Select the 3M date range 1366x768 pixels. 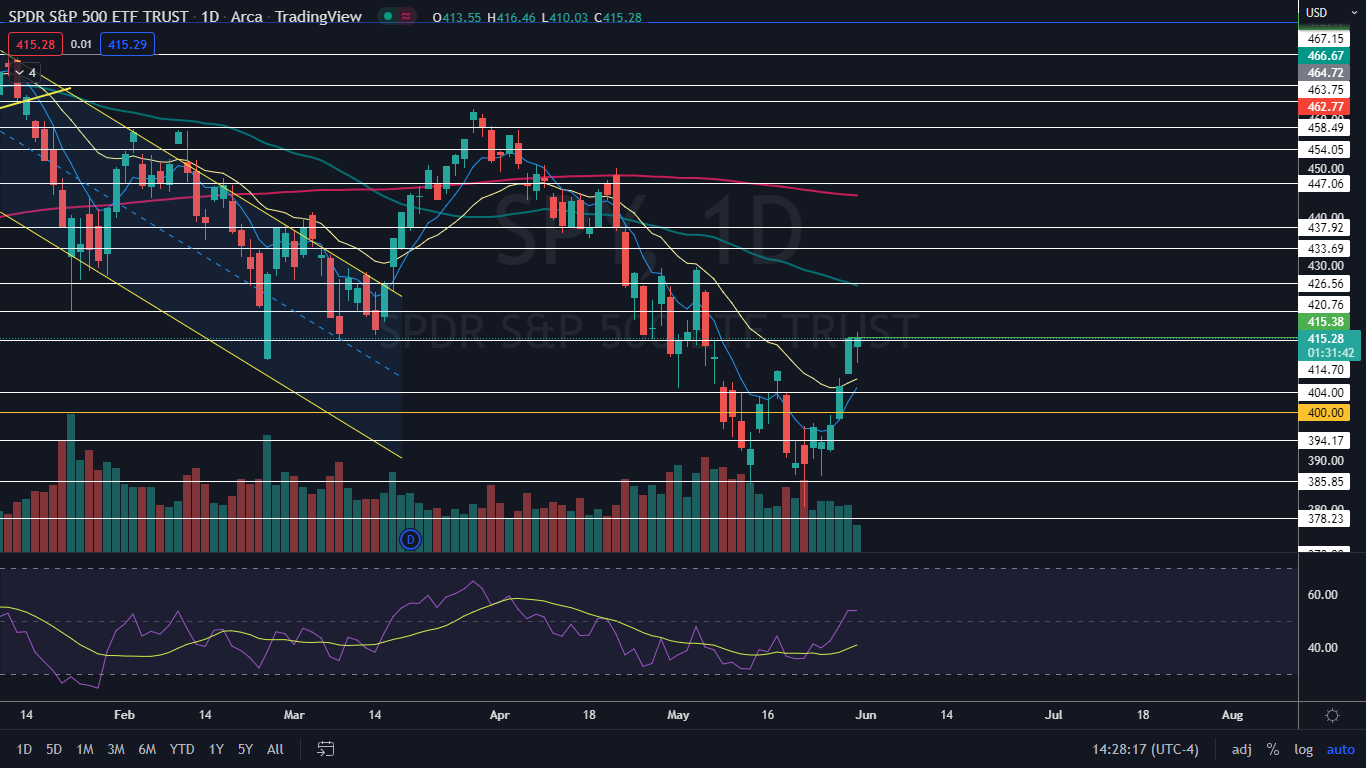(x=116, y=749)
